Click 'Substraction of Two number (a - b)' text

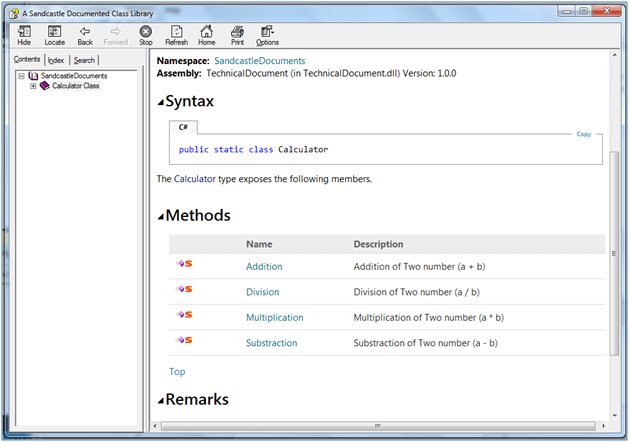click(x=425, y=343)
